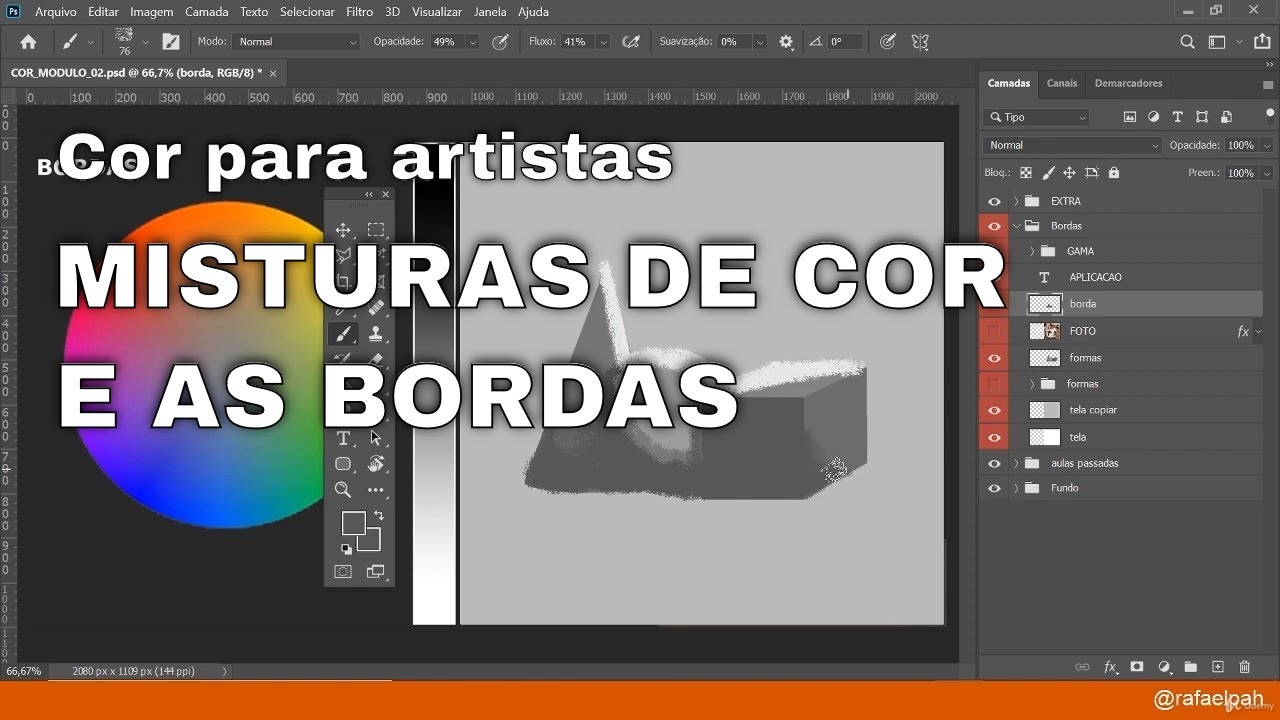Show the FOTO layer visibility box

[994, 331]
